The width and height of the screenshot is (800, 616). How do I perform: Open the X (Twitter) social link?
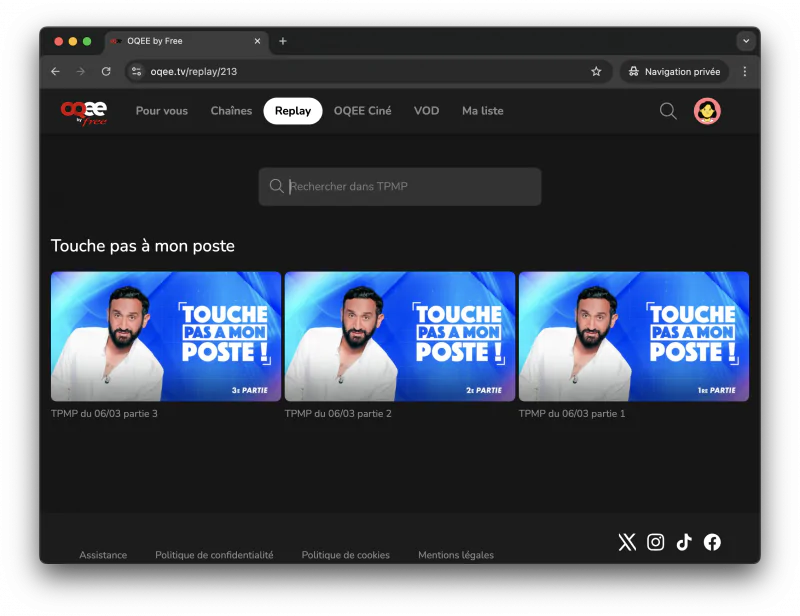[x=627, y=542]
